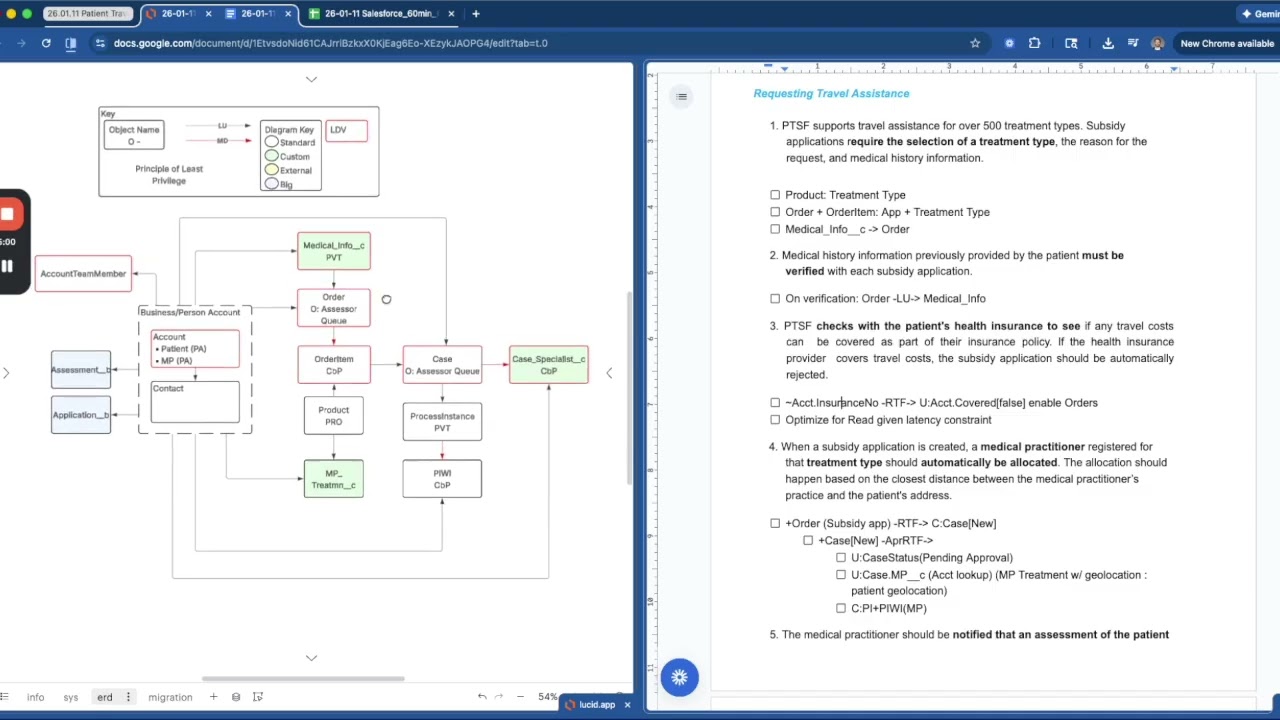
Task: Check 'U:Case.MP__c (Acct lookup)' item
Action: pyautogui.click(x=841, y=575)
